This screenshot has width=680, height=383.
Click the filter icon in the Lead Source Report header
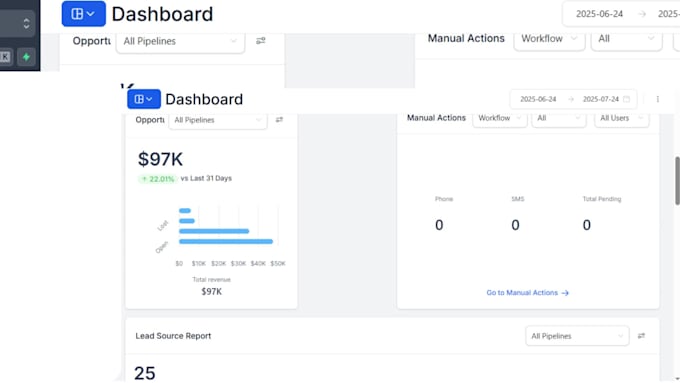click(x=641, y=336)
